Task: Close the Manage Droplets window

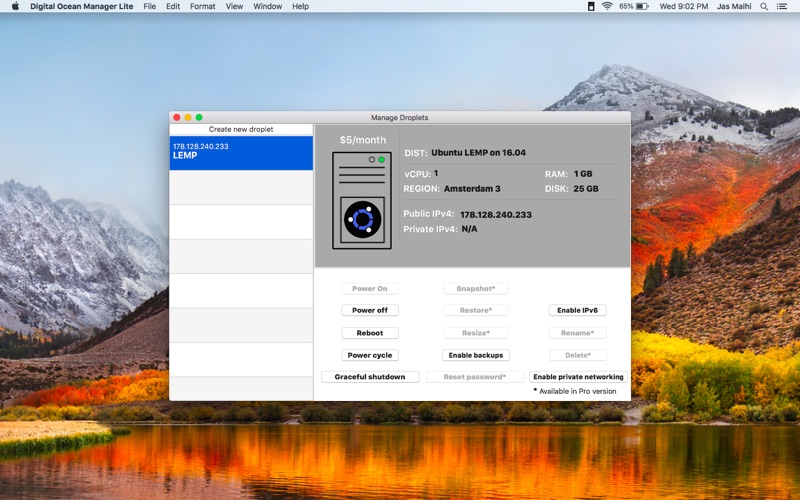Action: point(177,117)
